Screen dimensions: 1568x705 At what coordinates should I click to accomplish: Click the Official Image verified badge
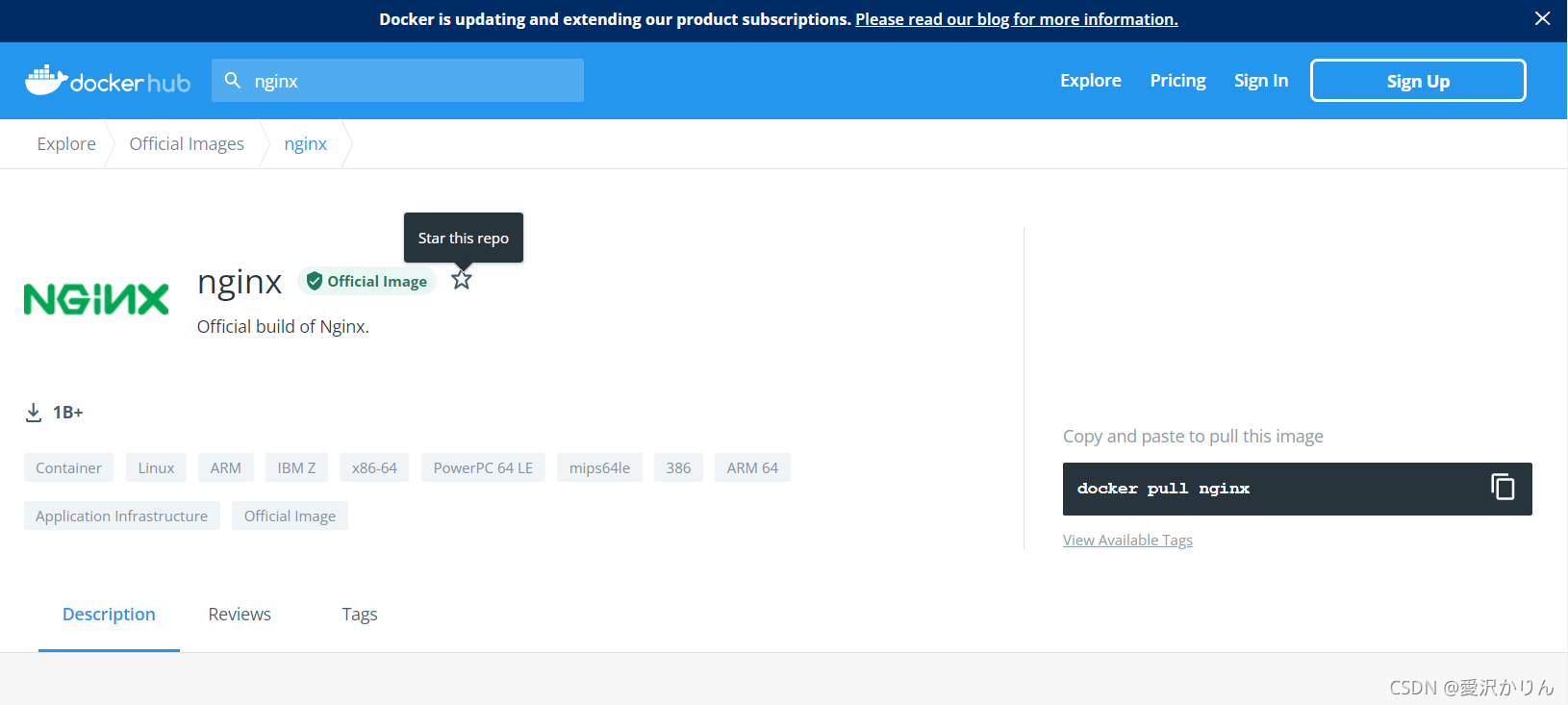[367, 281]
